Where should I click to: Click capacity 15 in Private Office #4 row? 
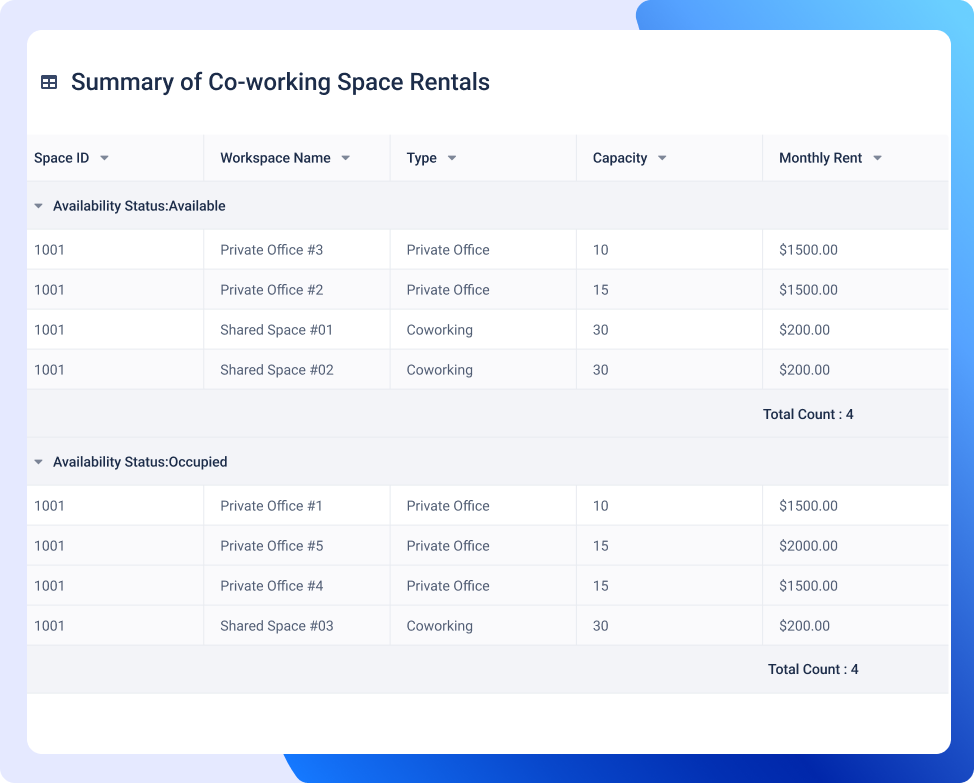[x=601, y=586]
